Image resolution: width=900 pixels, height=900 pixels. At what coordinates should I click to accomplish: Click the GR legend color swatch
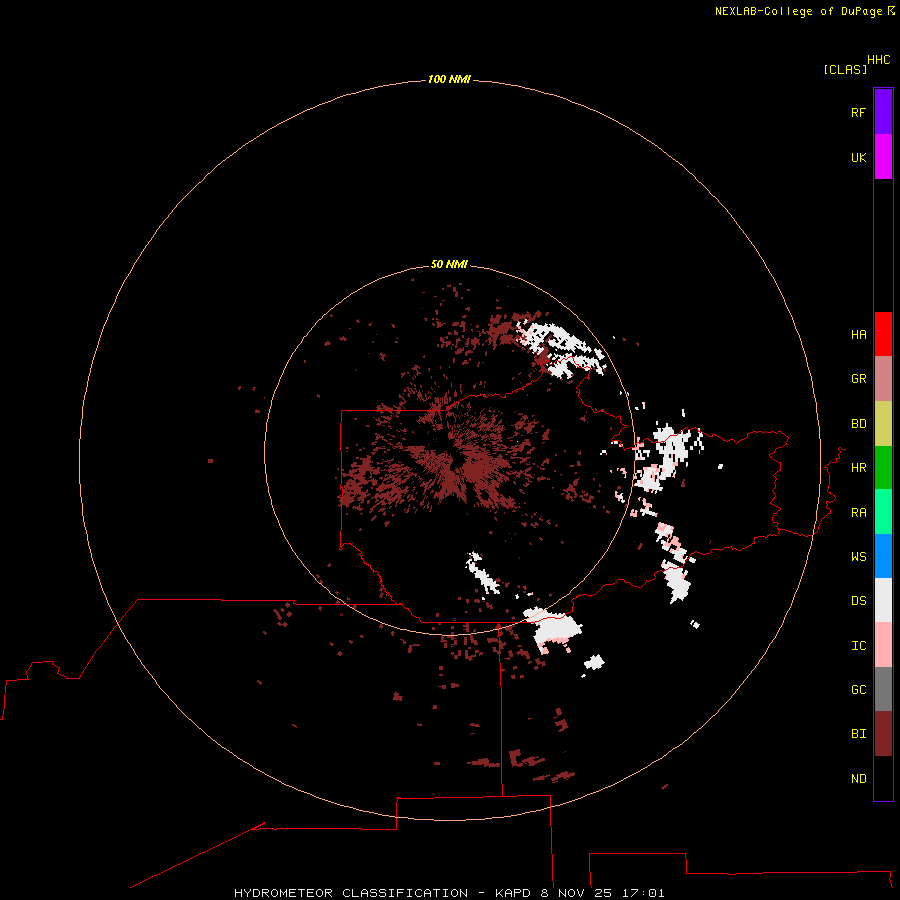[x=883, y=379]
